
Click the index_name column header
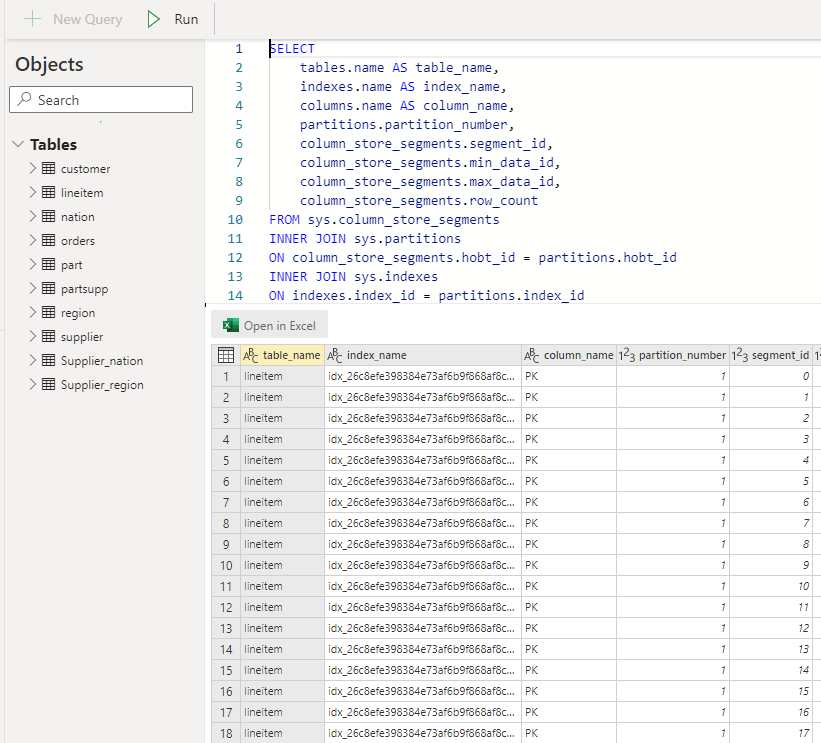tap(423, 355)
